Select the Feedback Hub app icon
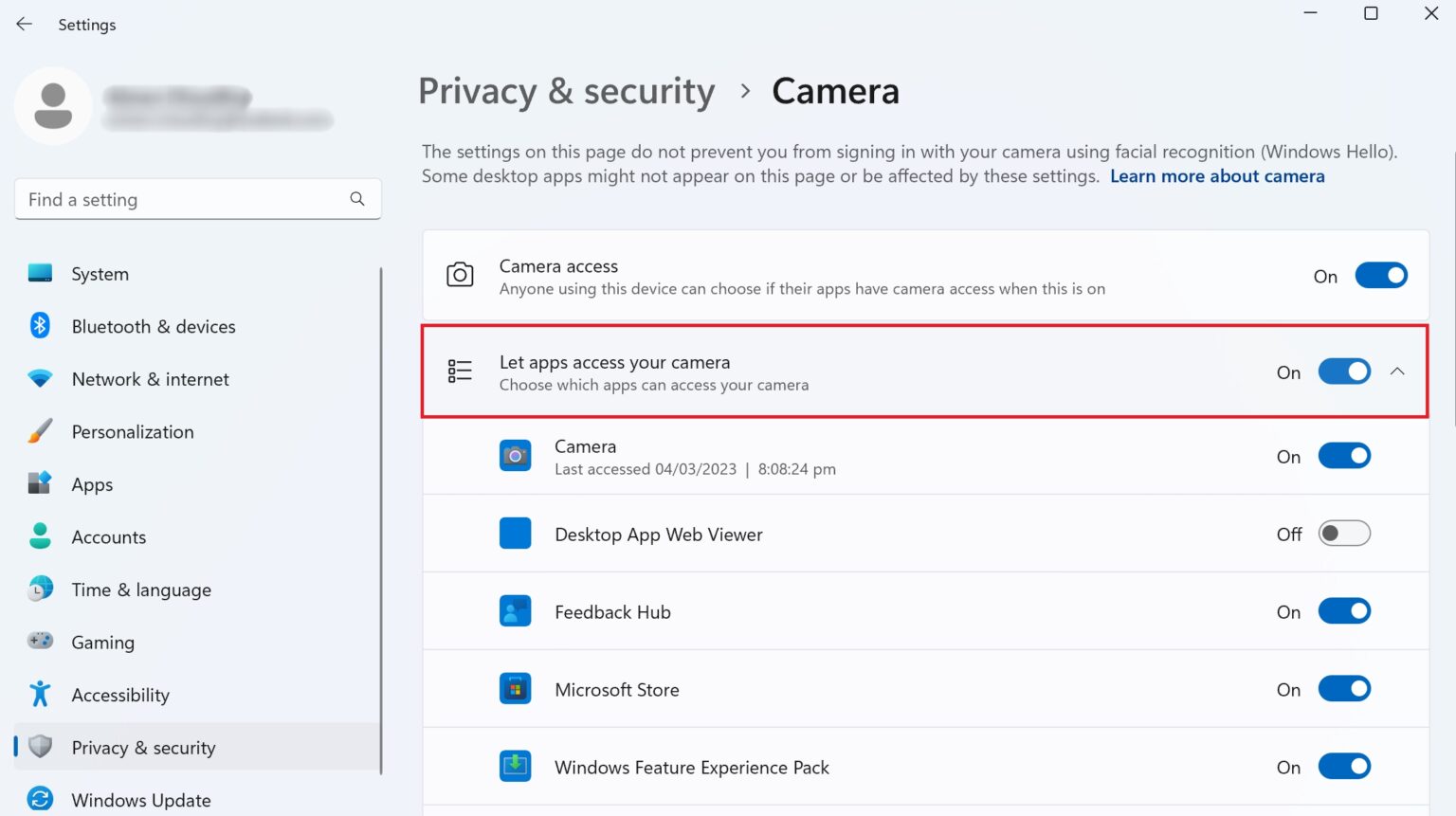This screenshot has width=1456, height=816. click(x=515, y=610)
